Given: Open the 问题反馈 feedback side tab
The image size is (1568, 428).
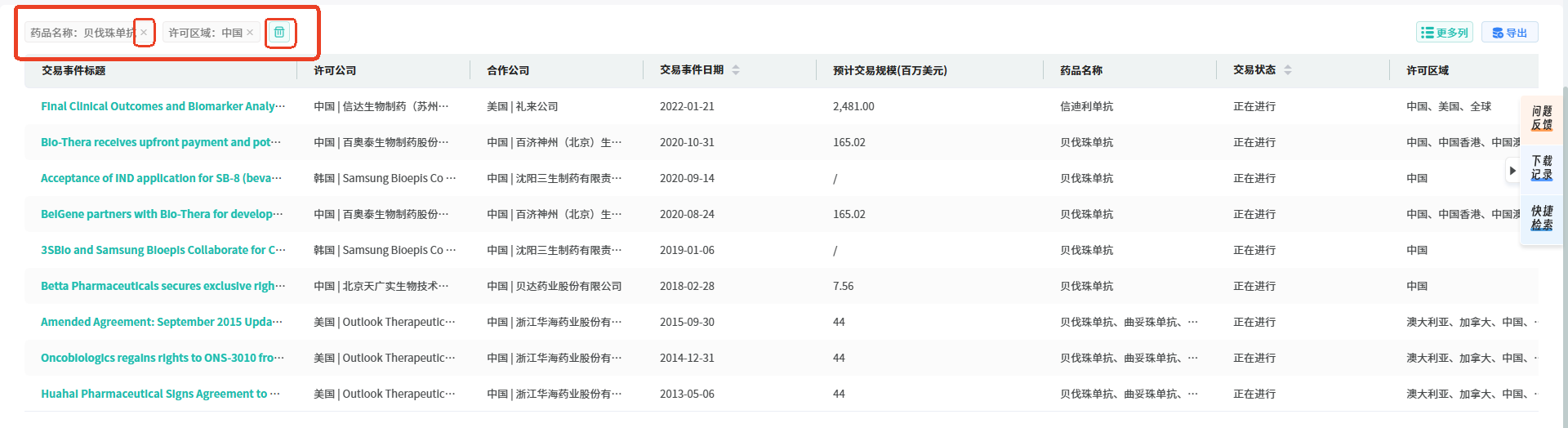Looking at the screenshot, I should click(x=1542, y=118).
